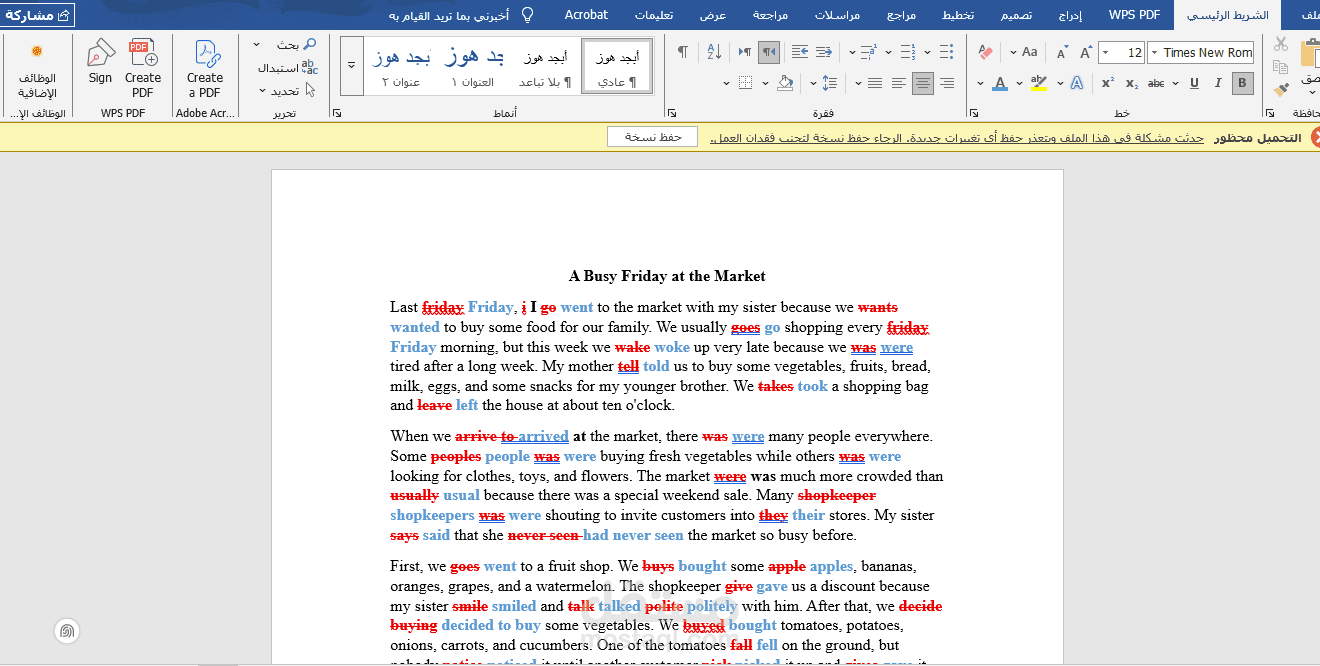The width and height of the screenshot is (1320, 666).
Task: Apply yellow text highlight color
Action: (x=1039, y=83)
